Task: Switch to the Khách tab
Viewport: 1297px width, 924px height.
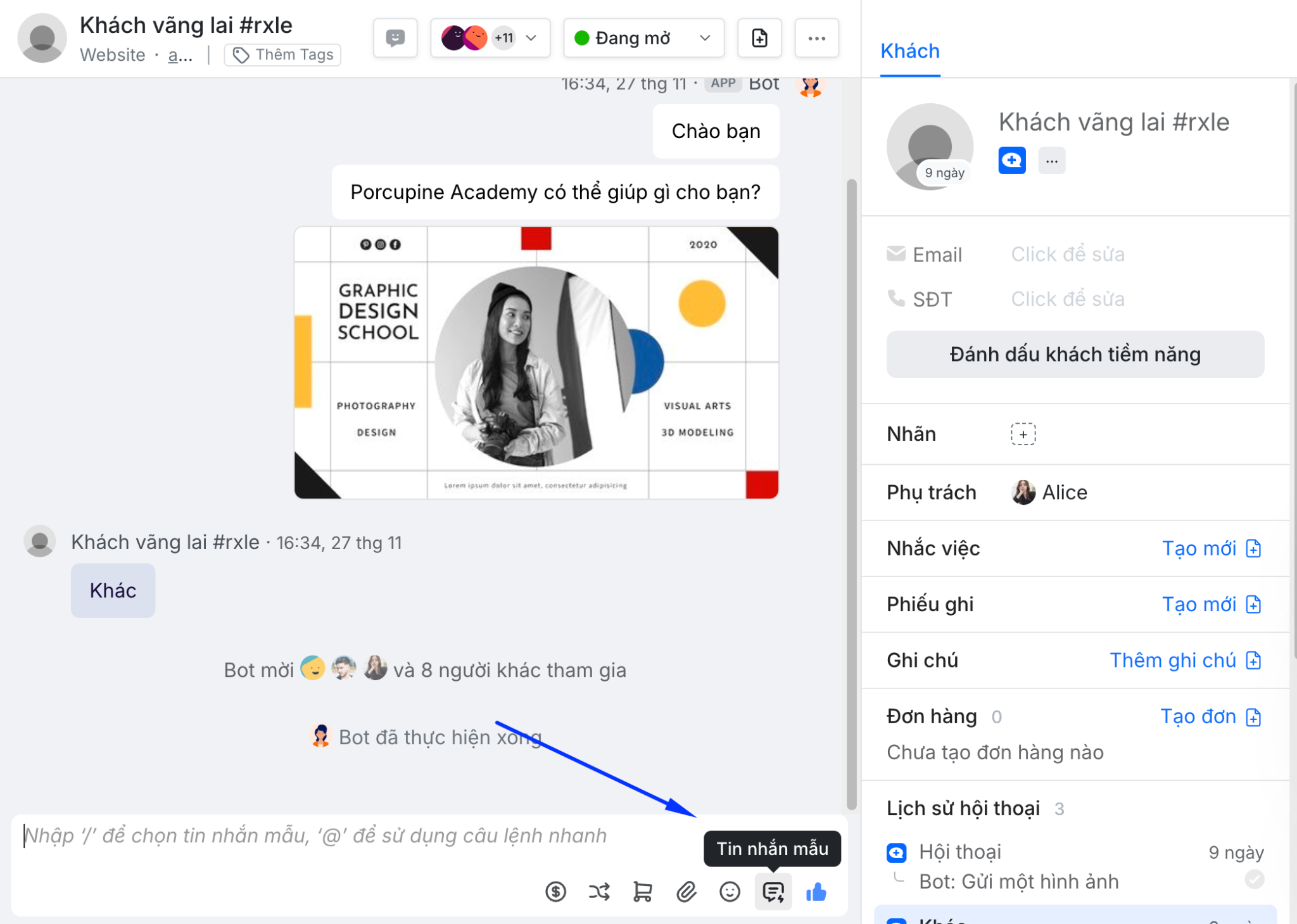Action: (x=909, y=51)
